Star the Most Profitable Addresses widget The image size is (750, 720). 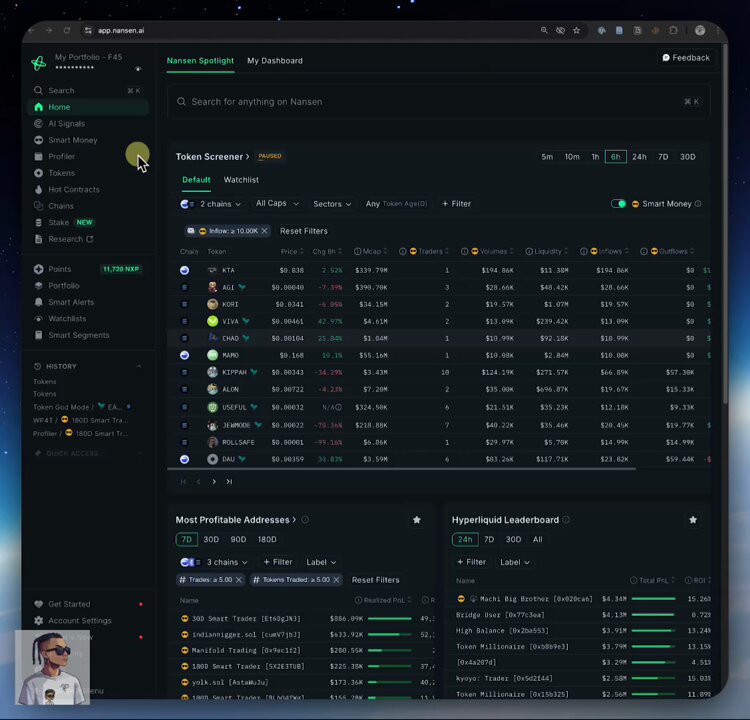417,520
